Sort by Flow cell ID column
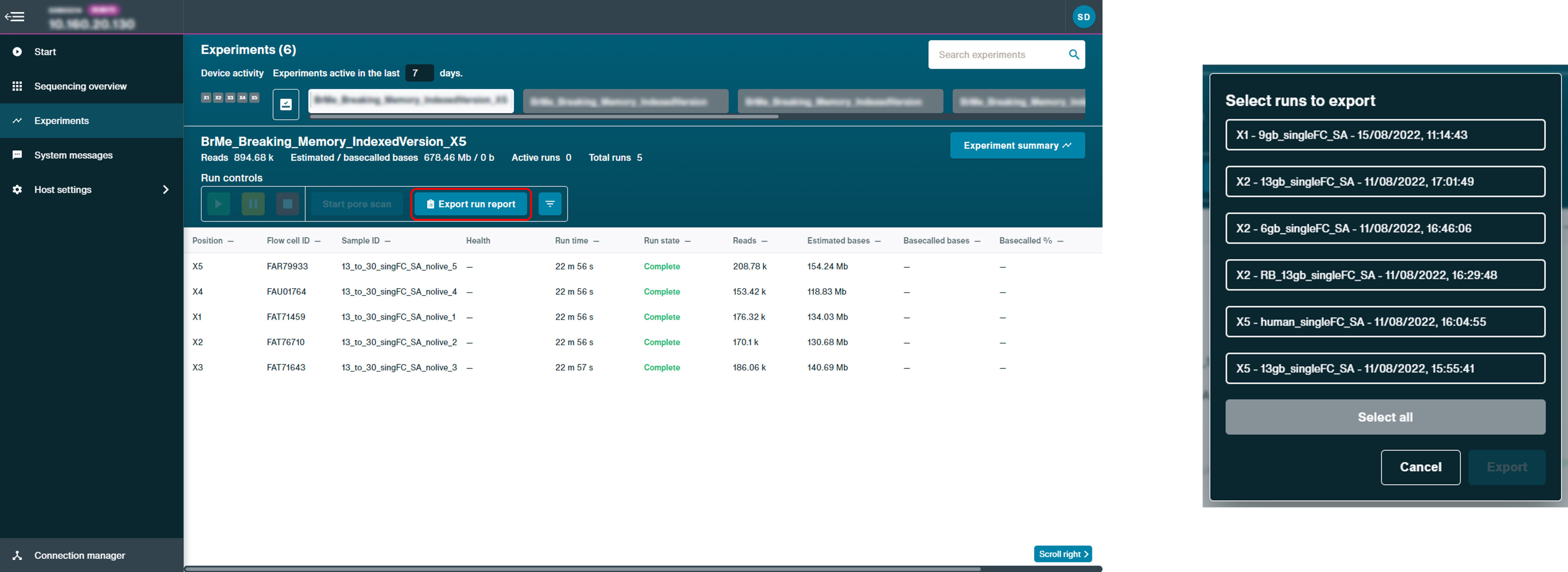 [x=293, y=241]
